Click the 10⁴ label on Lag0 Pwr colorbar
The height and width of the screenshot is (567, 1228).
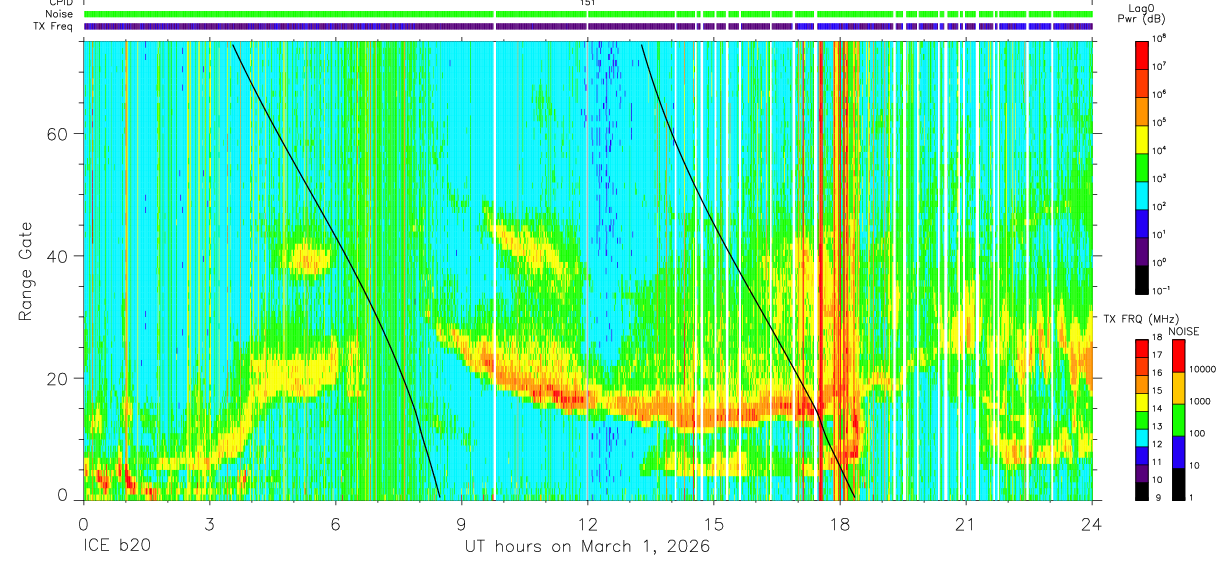pos(1161,150)
